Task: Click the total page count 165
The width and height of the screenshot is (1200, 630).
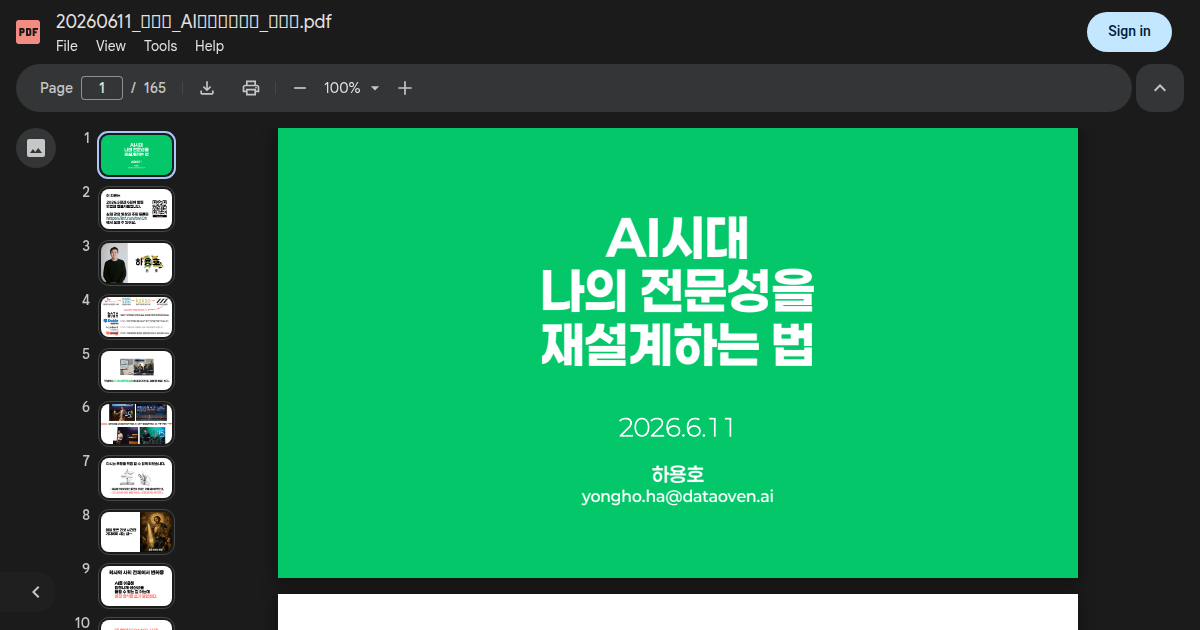Action: coord(155,88)
